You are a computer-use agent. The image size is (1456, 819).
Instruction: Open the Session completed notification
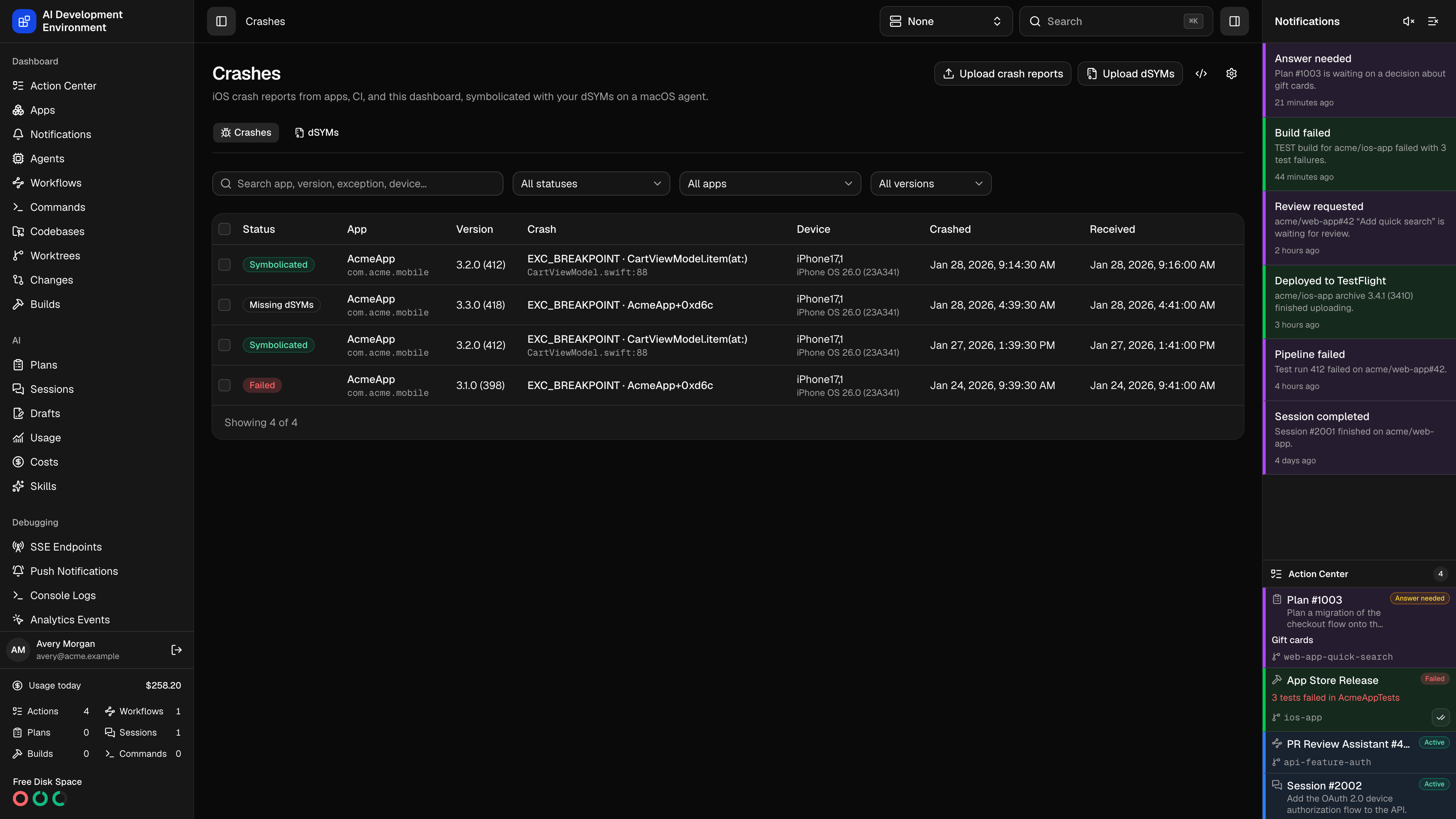[1359, 438]
